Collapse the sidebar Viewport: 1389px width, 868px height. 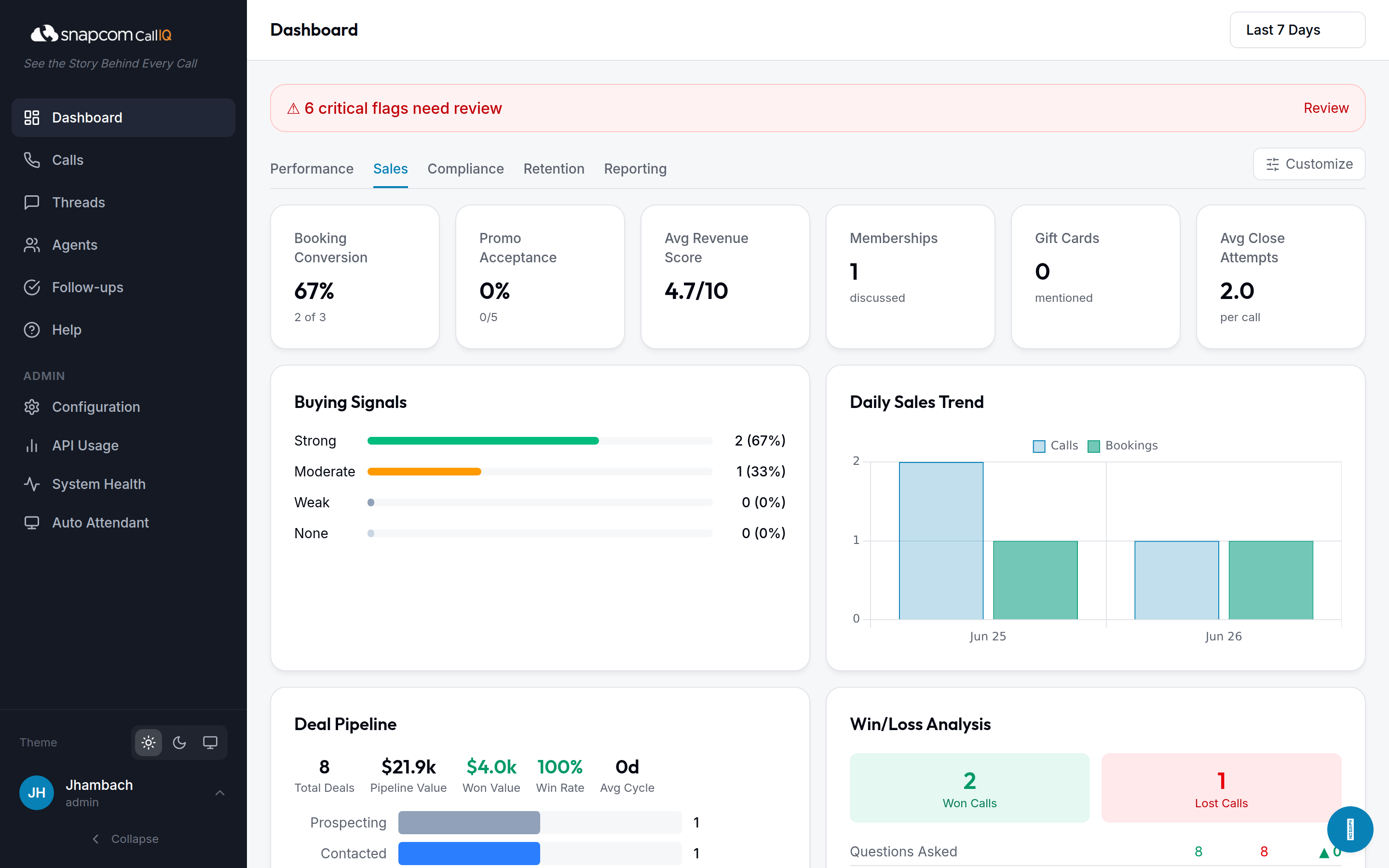coord(126,839)
